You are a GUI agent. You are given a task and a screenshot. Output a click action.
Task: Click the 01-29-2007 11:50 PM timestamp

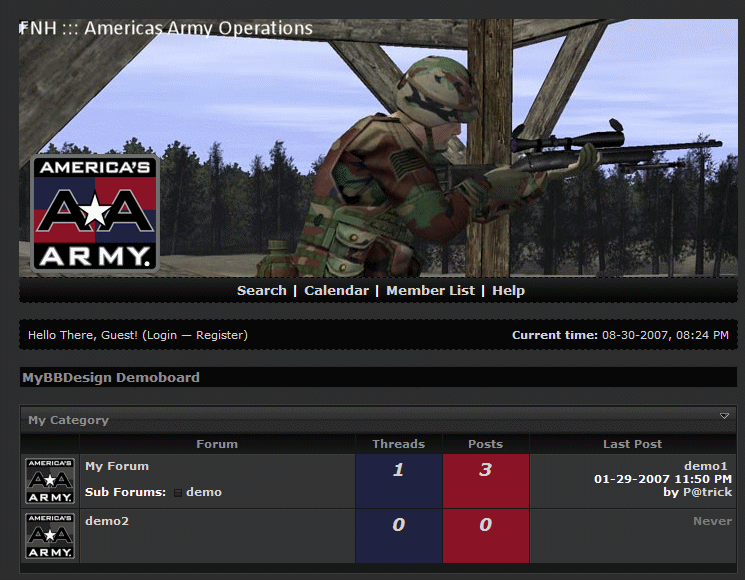click(663, 479)
